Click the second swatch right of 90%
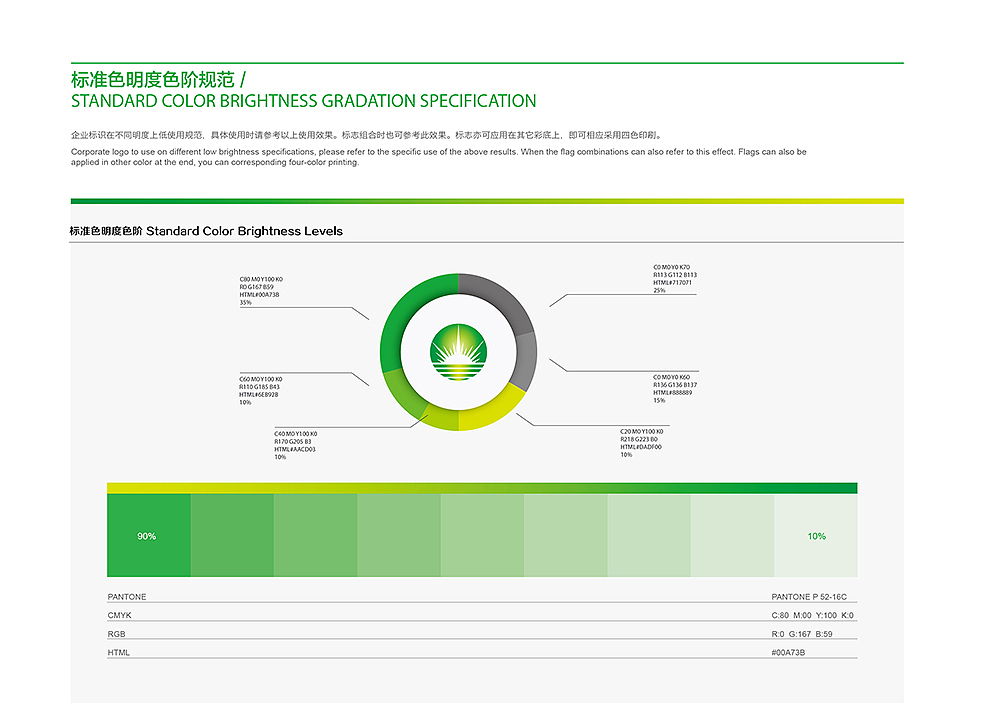Image resolution: width=1000 pixels, height=713 pixels. coord(316,535)
